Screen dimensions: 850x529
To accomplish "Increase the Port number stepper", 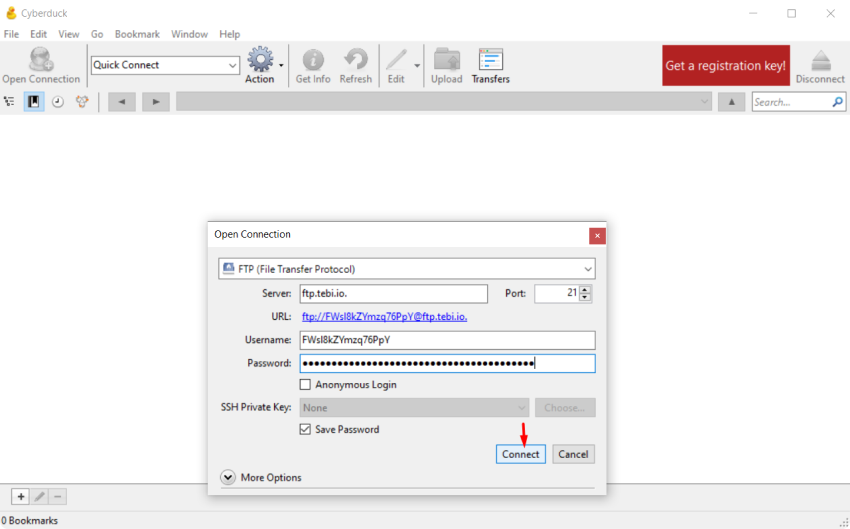I will pyautogui.click(x=584, y=289).
